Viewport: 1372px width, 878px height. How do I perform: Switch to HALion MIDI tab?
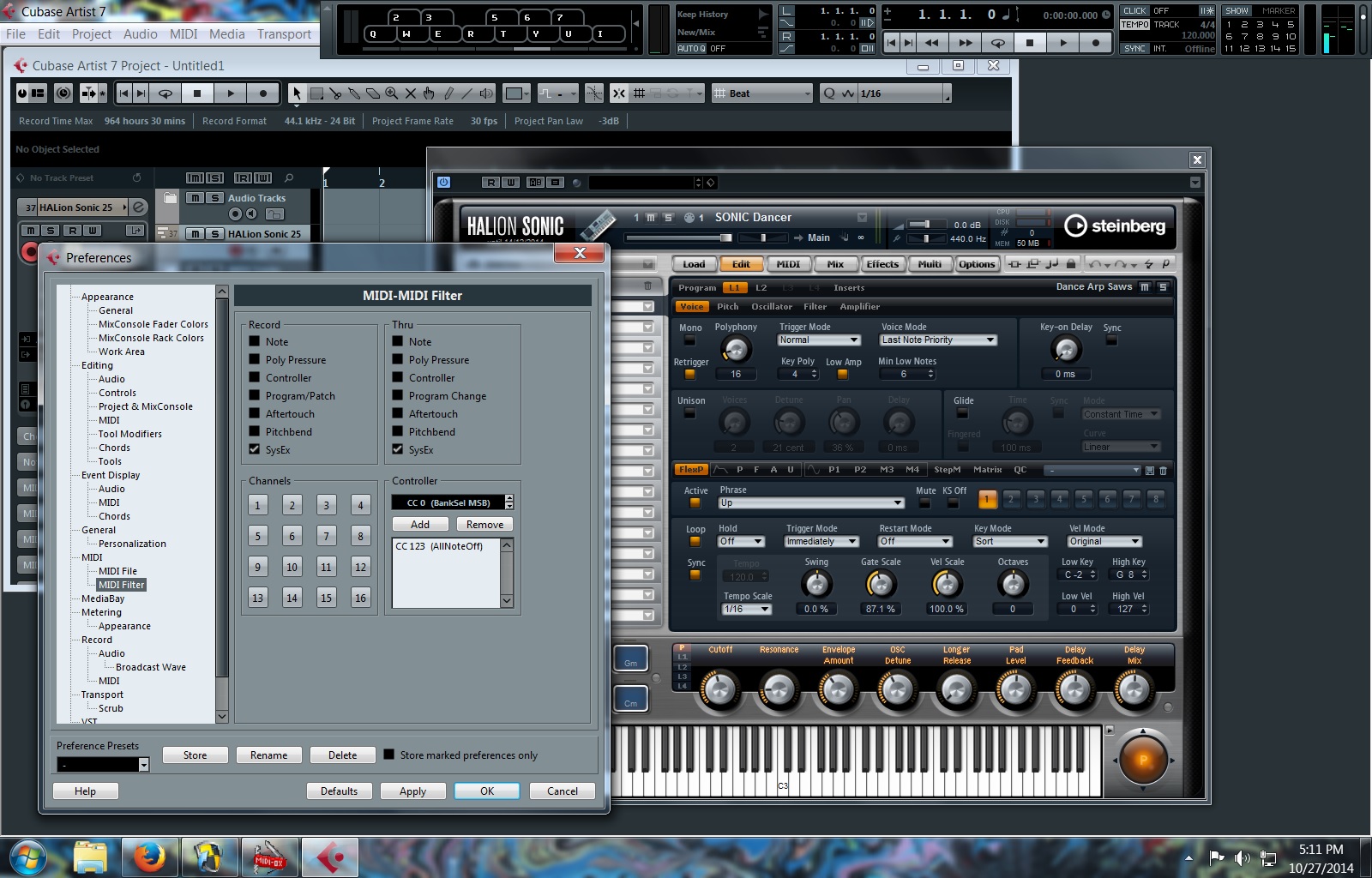(788, 264)
